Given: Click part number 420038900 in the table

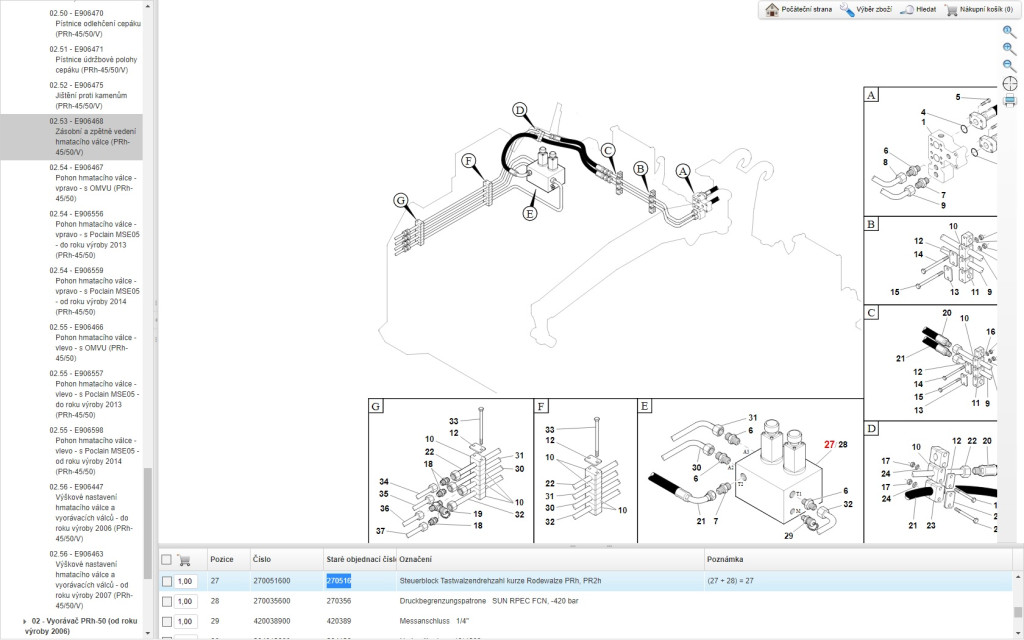Looking at the screenshot, I should 272,621.
